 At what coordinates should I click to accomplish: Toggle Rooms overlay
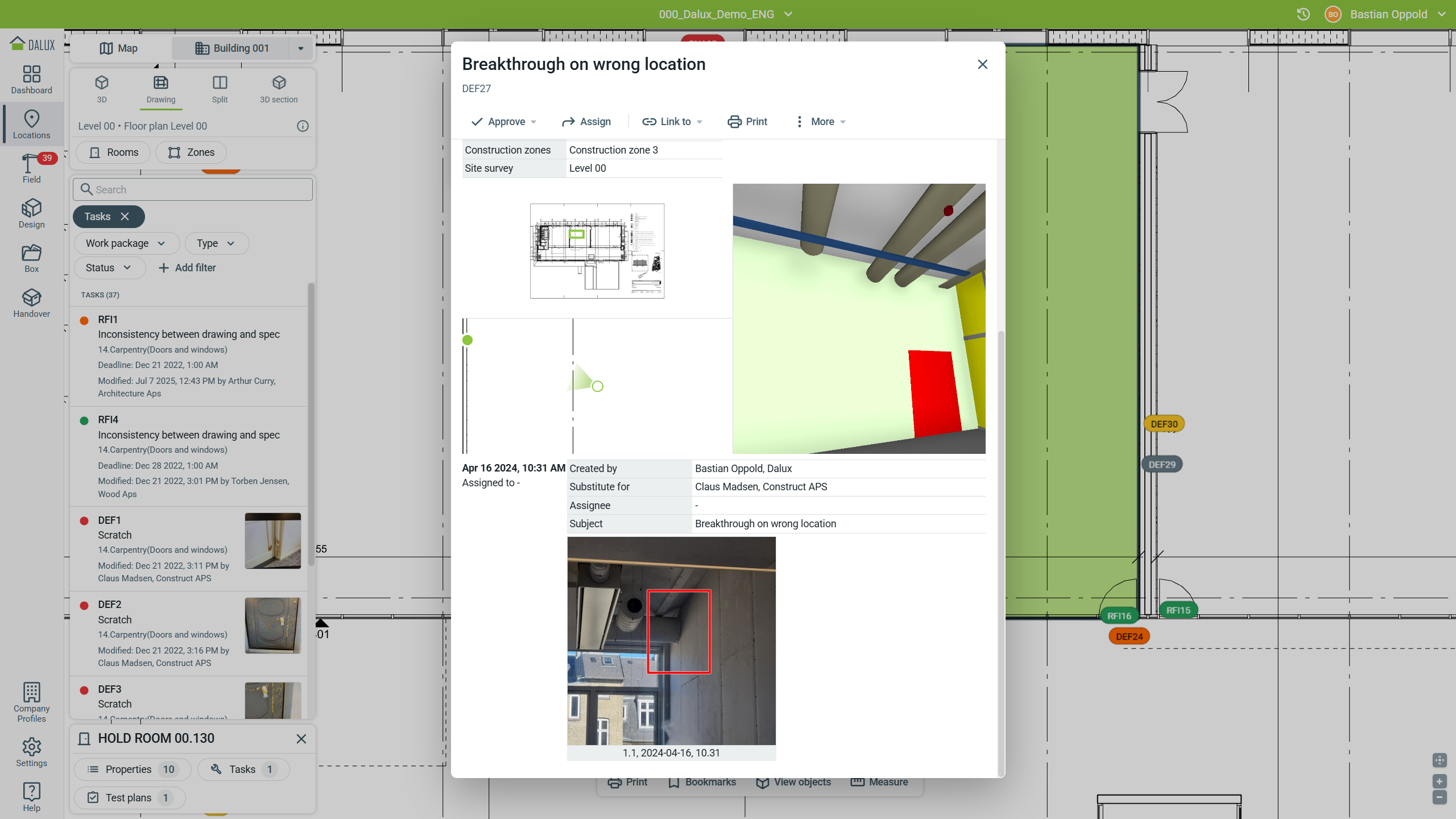114,152
